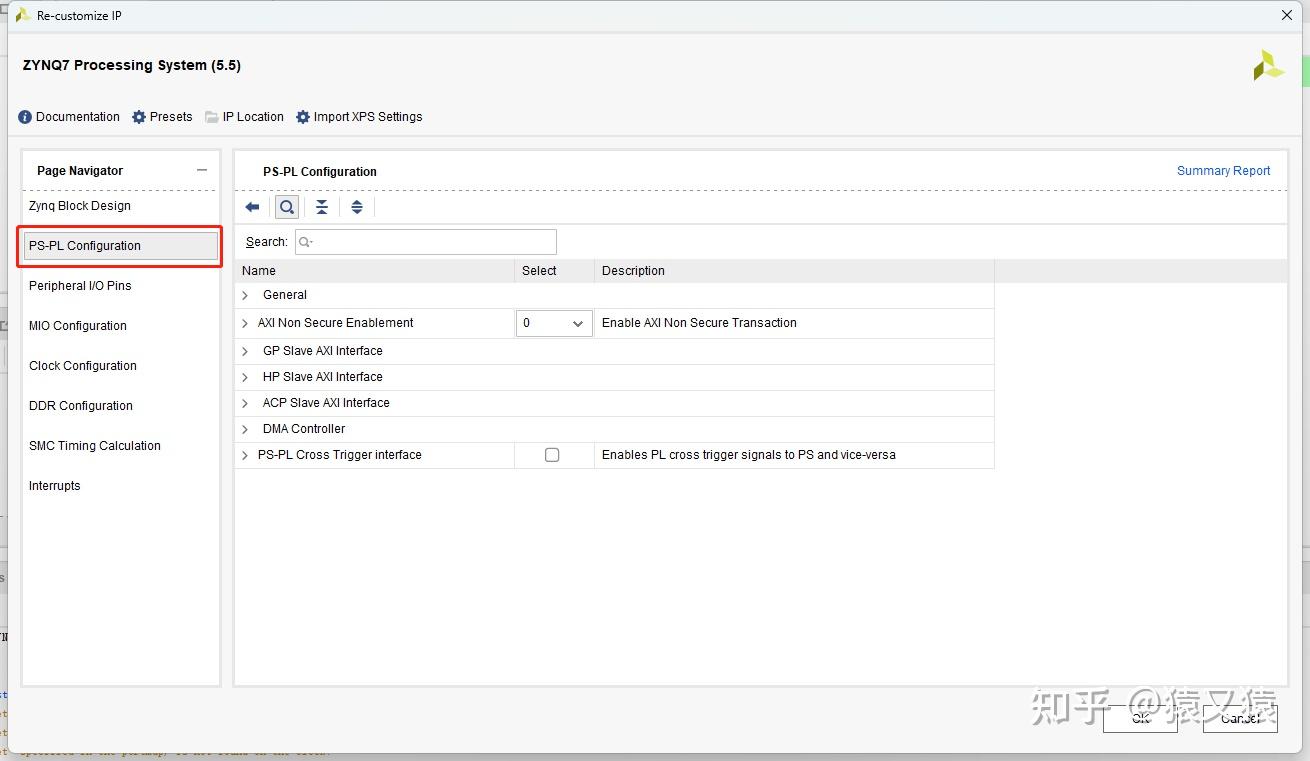
Task: Collapse the Page Navigator panel
Action: pyautogui.click(x=202, y=170)
